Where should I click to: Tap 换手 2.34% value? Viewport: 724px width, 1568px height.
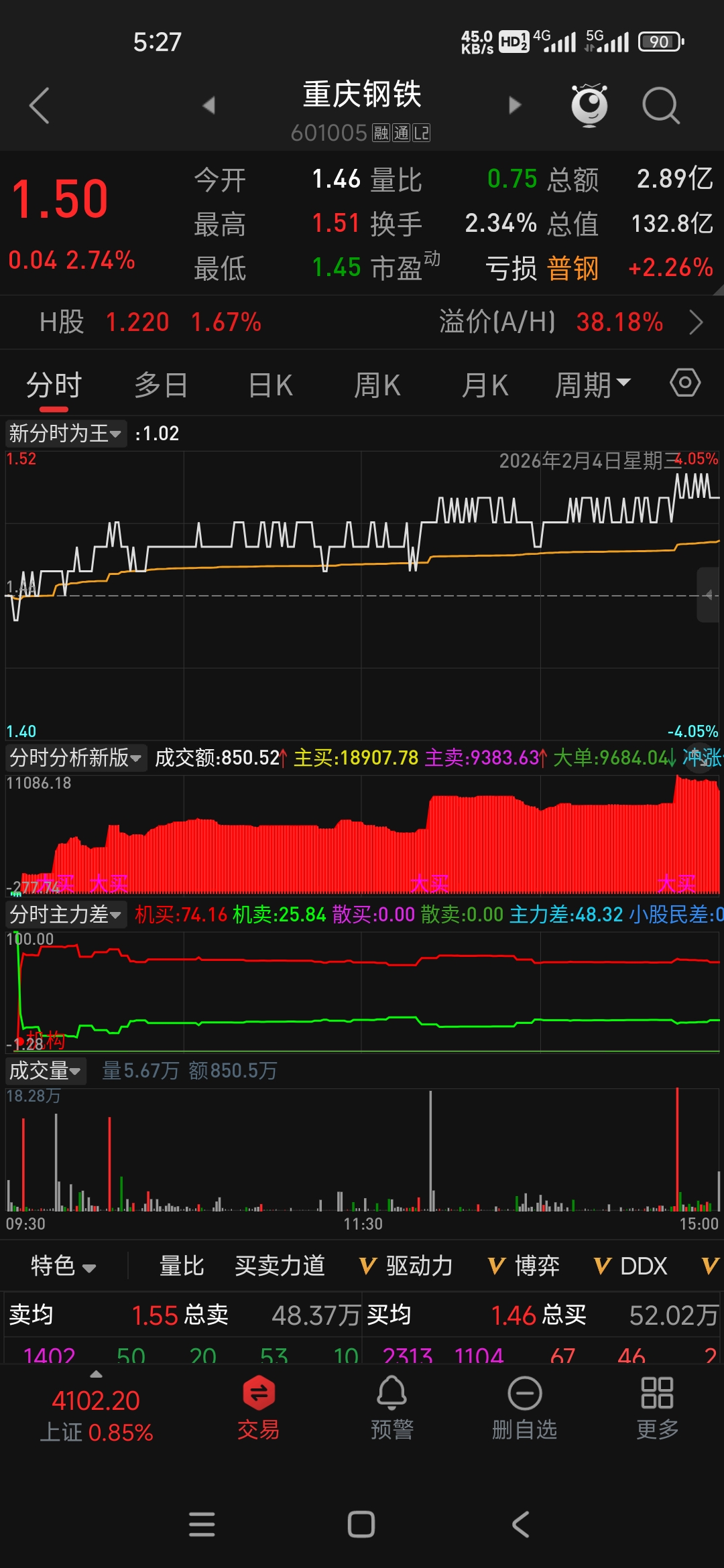501,223
